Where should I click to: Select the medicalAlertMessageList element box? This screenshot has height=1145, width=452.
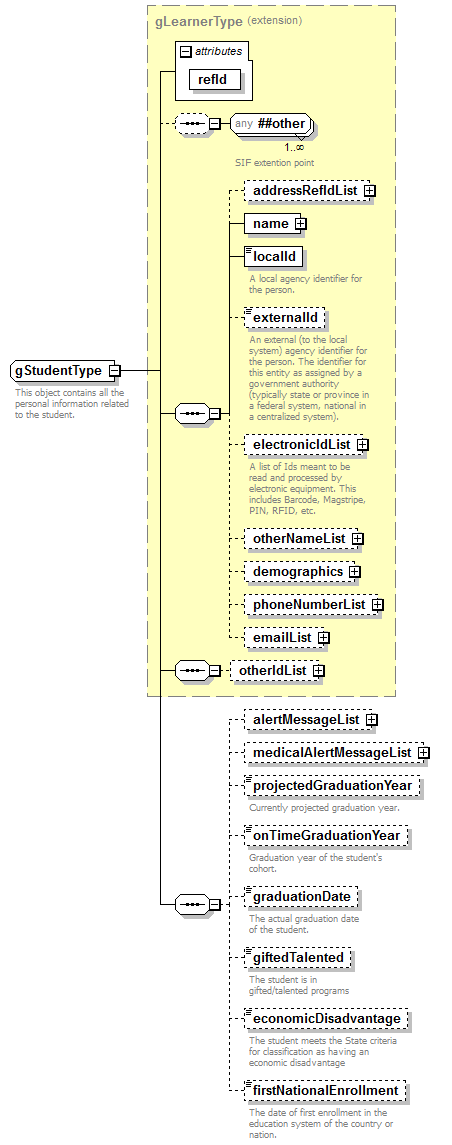click(332, 753)
